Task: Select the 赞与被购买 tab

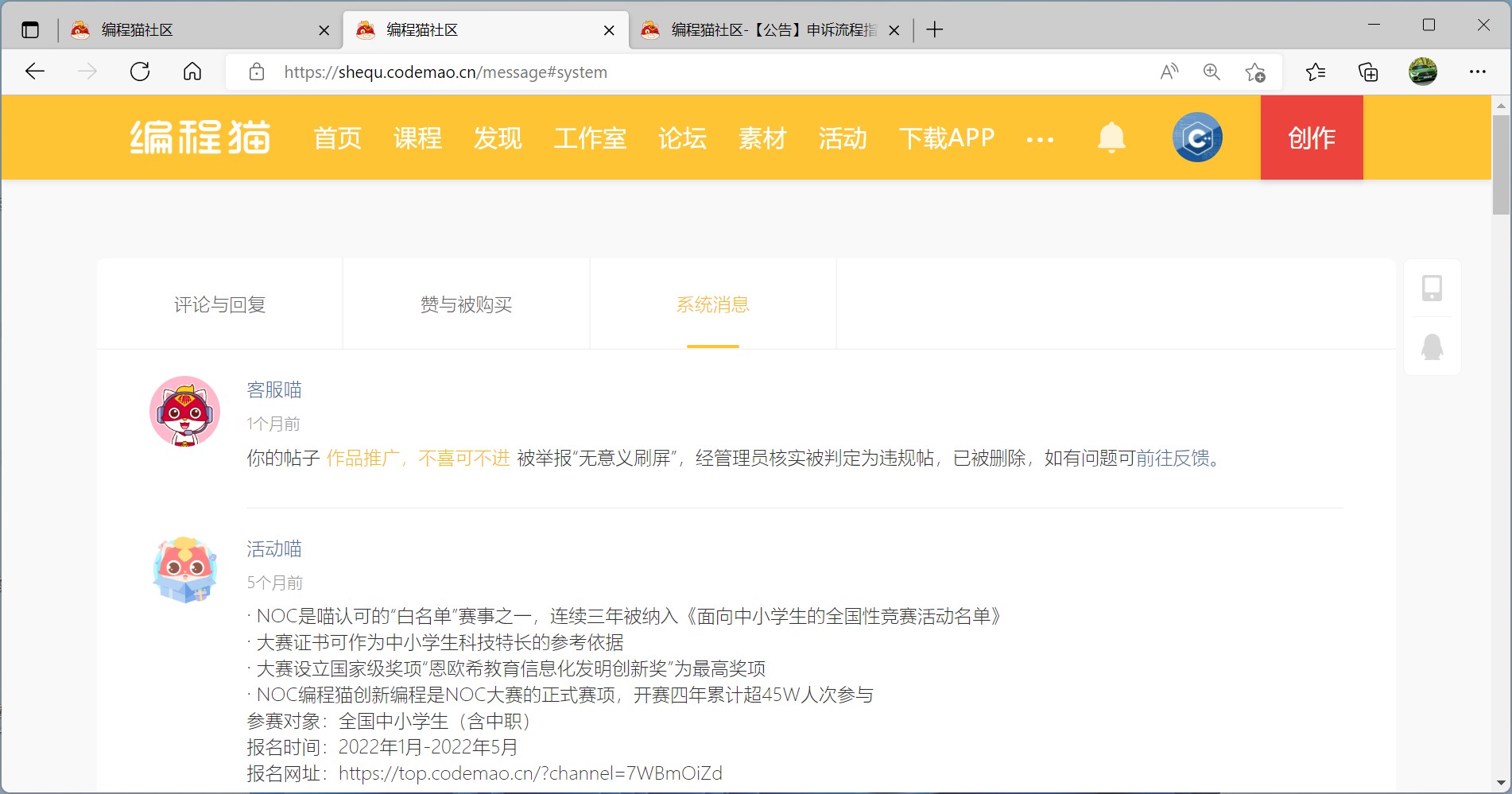Action: click(x=466, y=304)
